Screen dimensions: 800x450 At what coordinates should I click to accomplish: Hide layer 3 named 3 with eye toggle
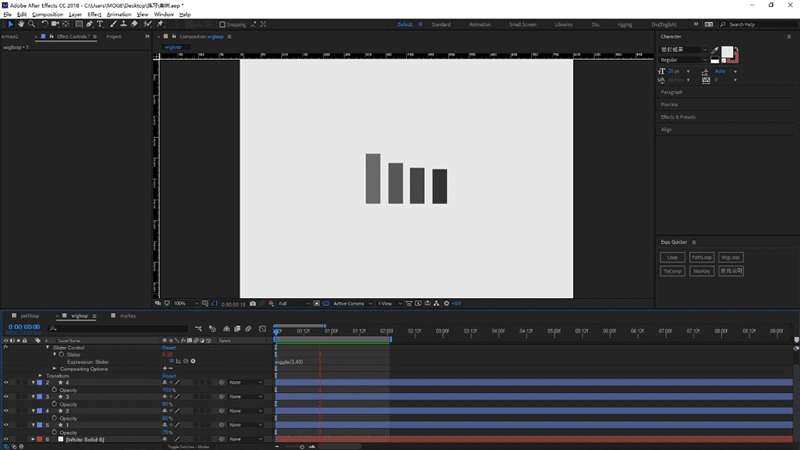coord(6,396)
